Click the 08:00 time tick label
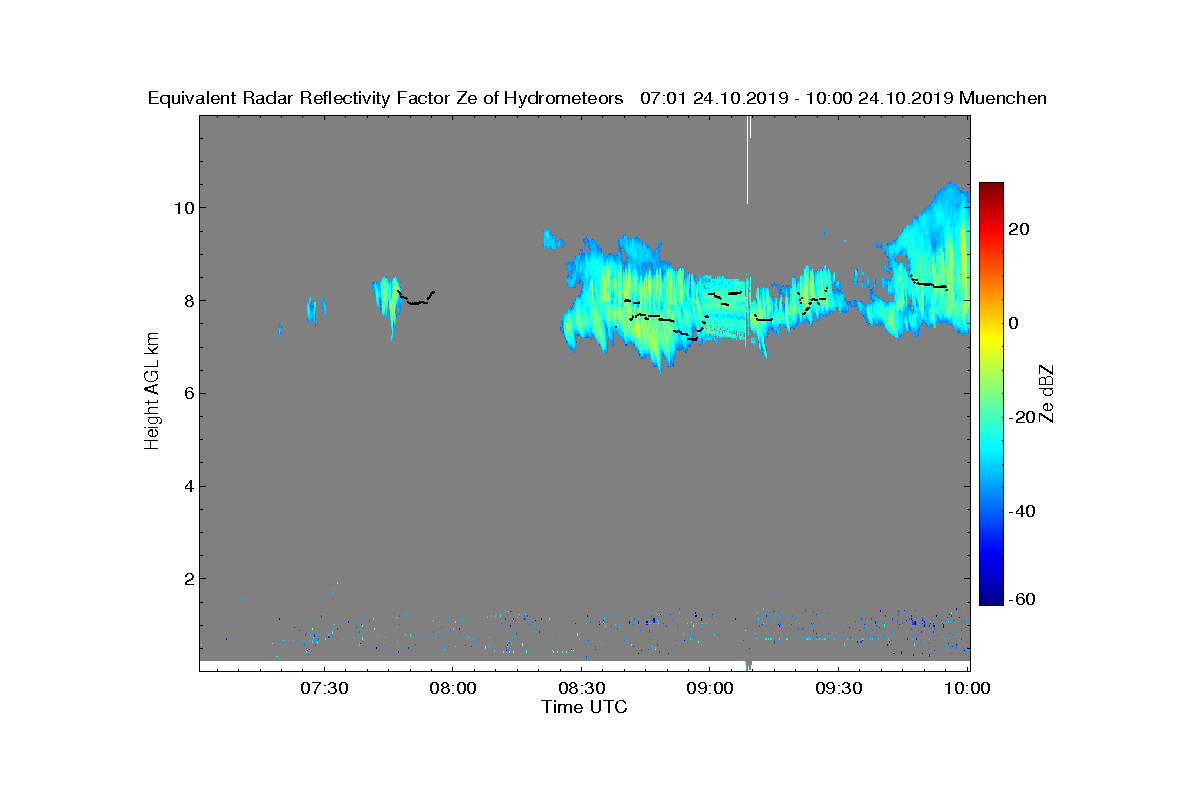 point(452,689)
